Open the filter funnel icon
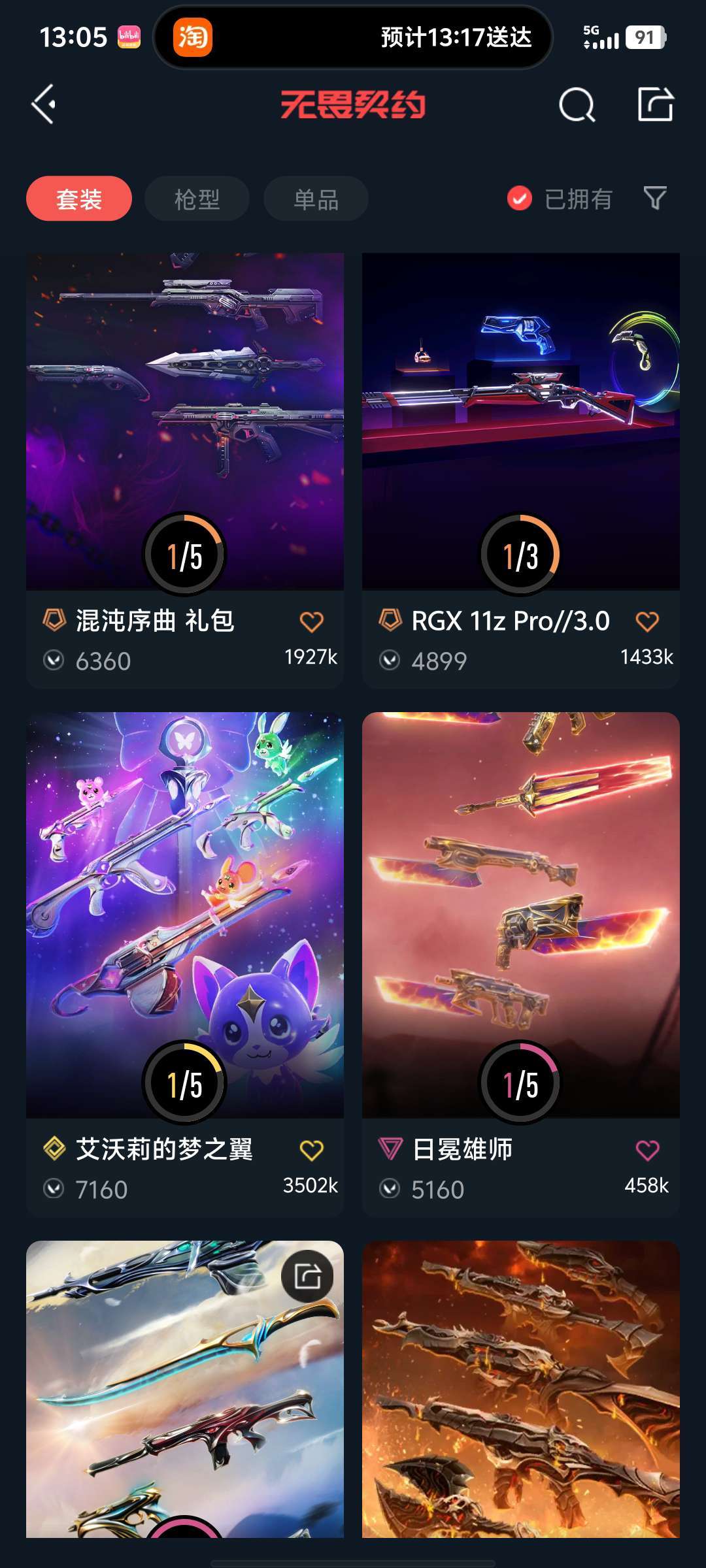The width and height of the screenshot is (706, 1568). (655, 198)
